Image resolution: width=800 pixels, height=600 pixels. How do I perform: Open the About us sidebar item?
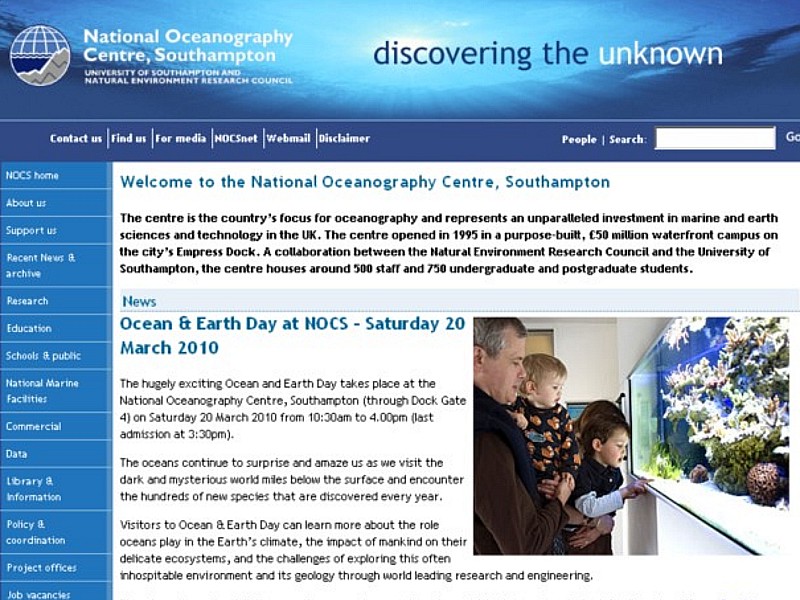(56, 203)
